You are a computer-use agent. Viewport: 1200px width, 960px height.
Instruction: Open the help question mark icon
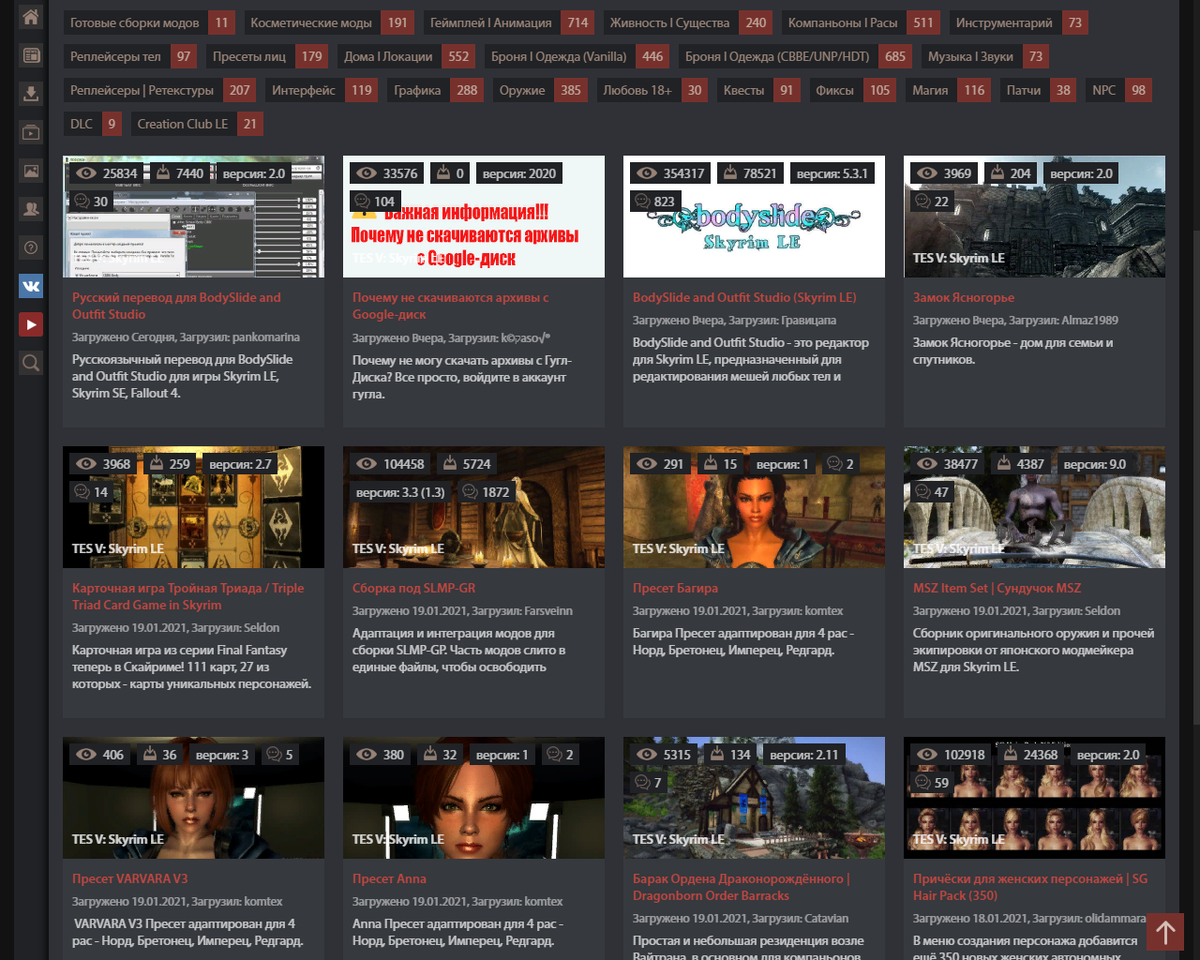click(x=31, y=247)
